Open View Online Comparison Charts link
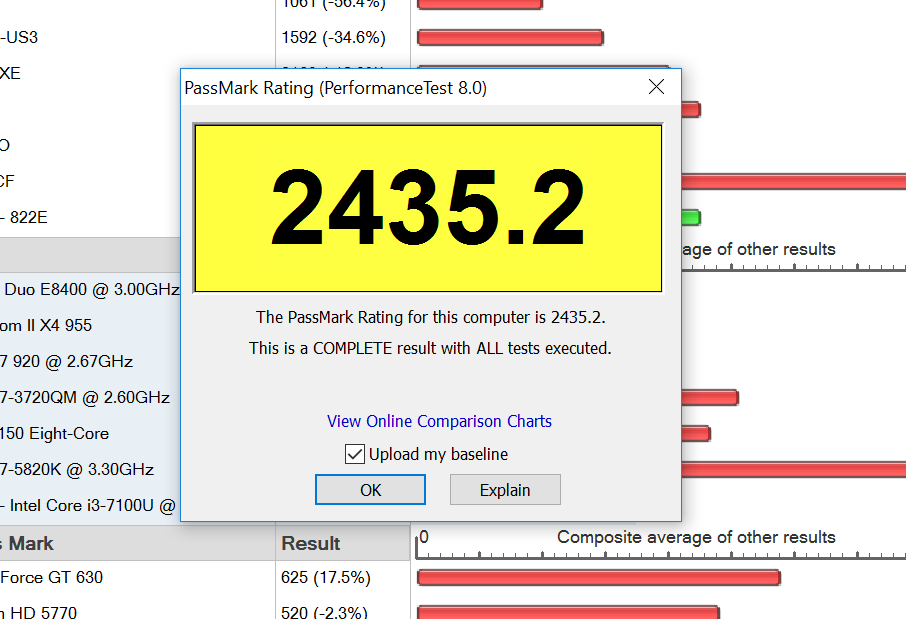The image size is (906, 619). (439, 421)
